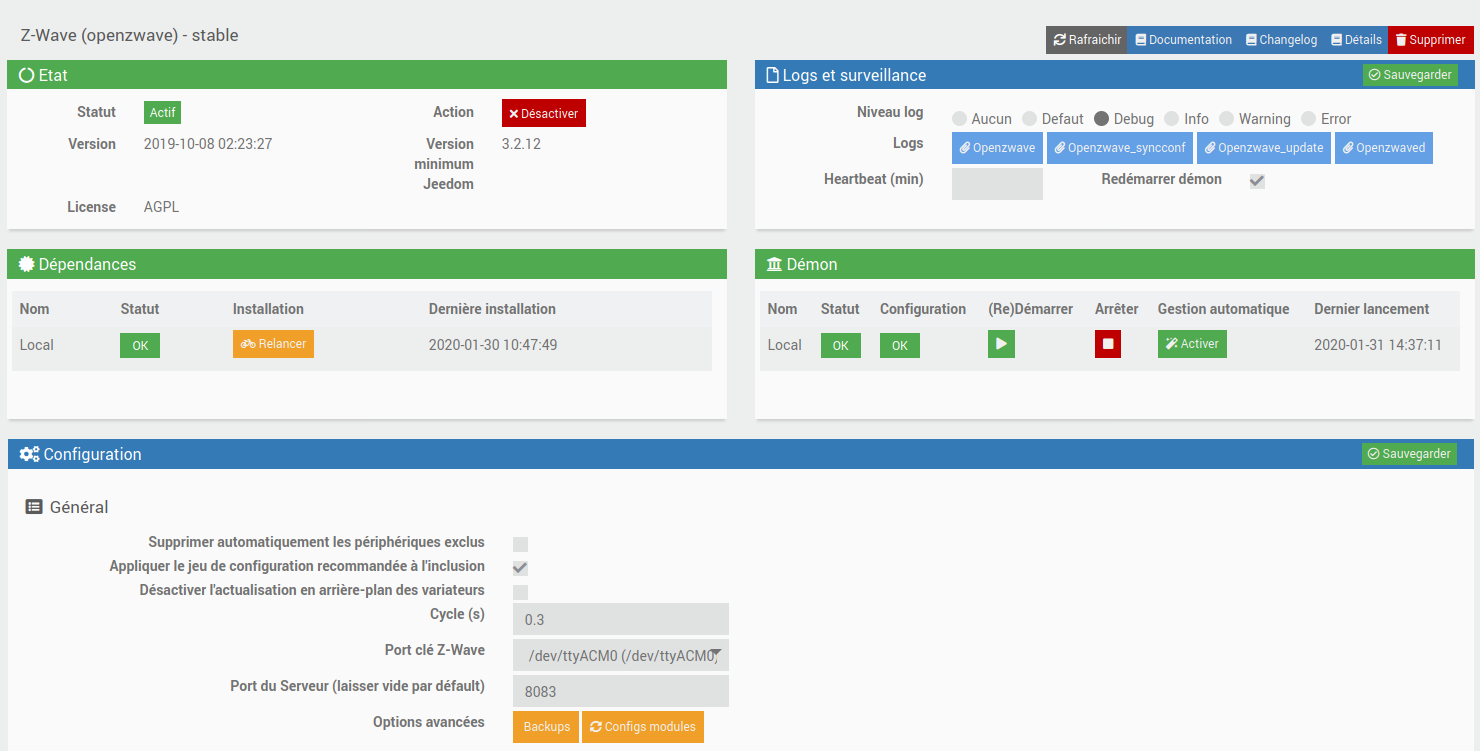Save configuration with Sauvegarder in Configuration panel
Image resolution: width=1480 pixels, height=751 pixels.
click(1409, 454)
